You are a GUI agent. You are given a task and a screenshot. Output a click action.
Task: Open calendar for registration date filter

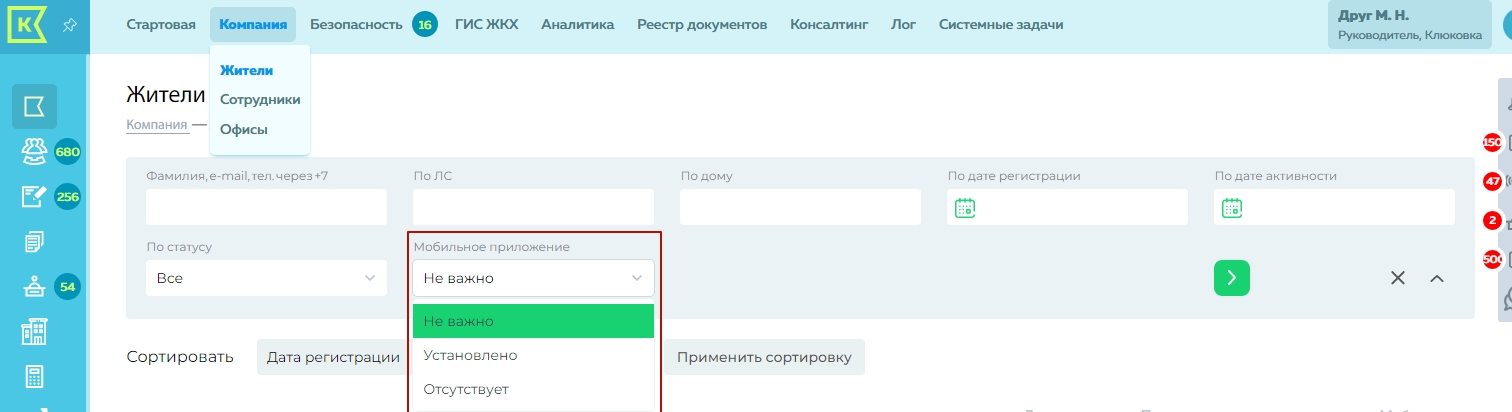[x=965, y=208]
